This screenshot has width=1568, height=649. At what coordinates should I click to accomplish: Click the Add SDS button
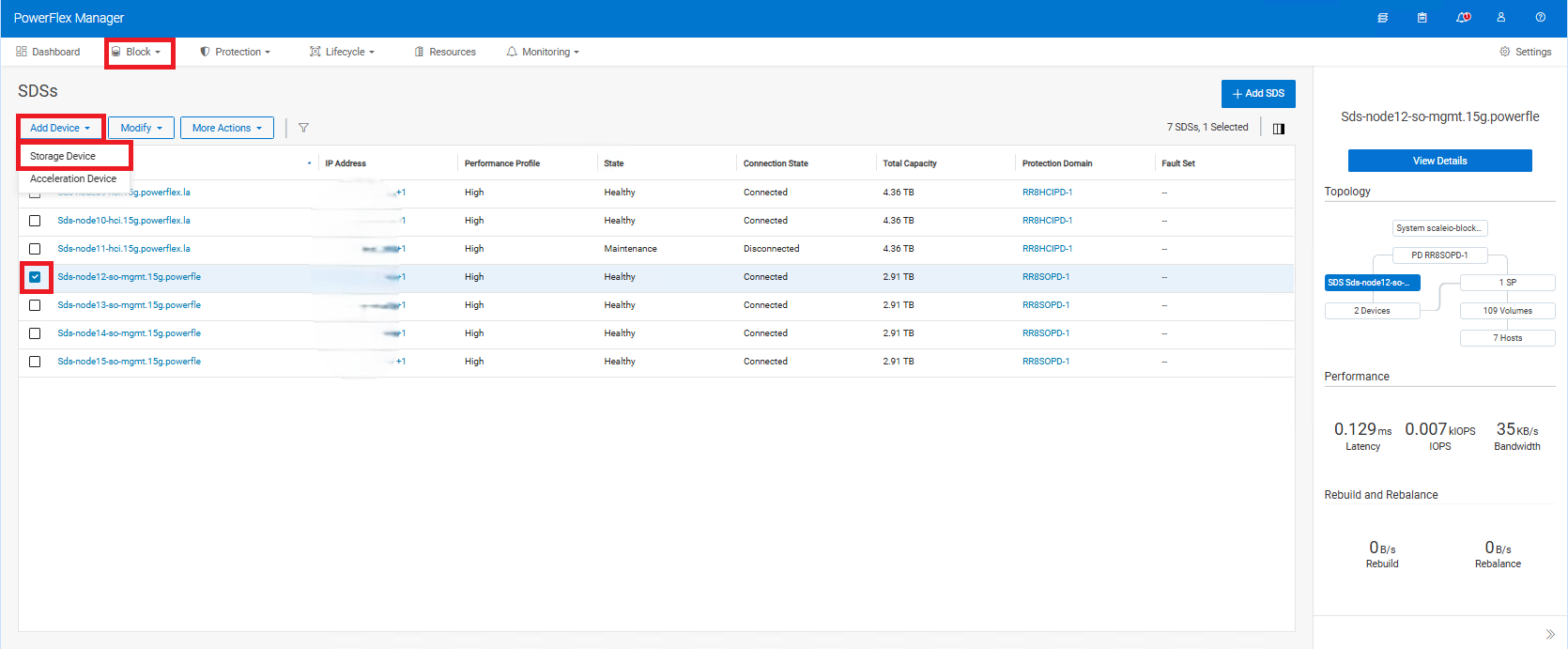click(x=1258, y=93)
